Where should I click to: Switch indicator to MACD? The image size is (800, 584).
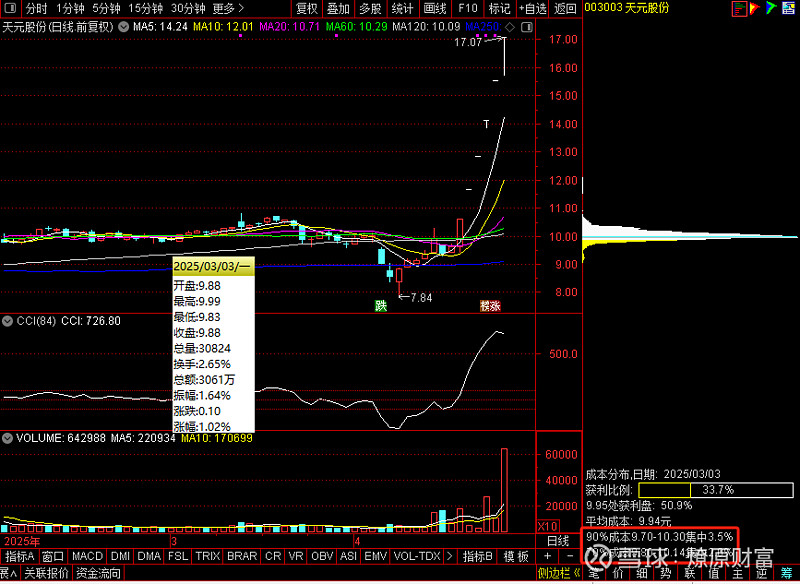point(87,556)
